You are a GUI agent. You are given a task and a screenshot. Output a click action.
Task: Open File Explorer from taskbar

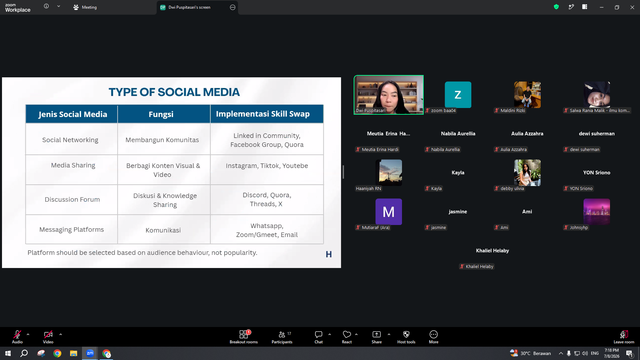tap(73, 353)
